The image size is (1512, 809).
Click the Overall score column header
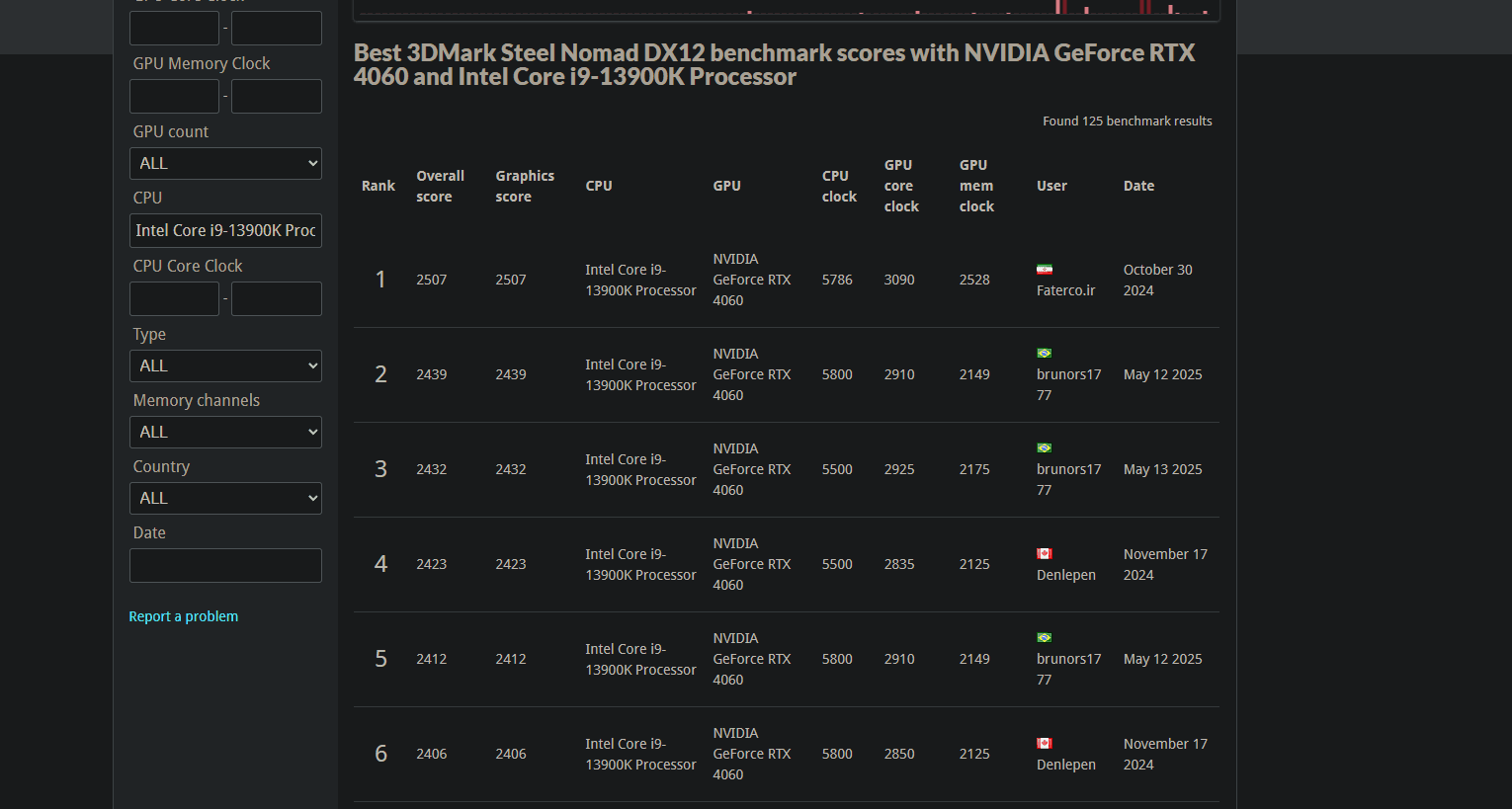440,186
